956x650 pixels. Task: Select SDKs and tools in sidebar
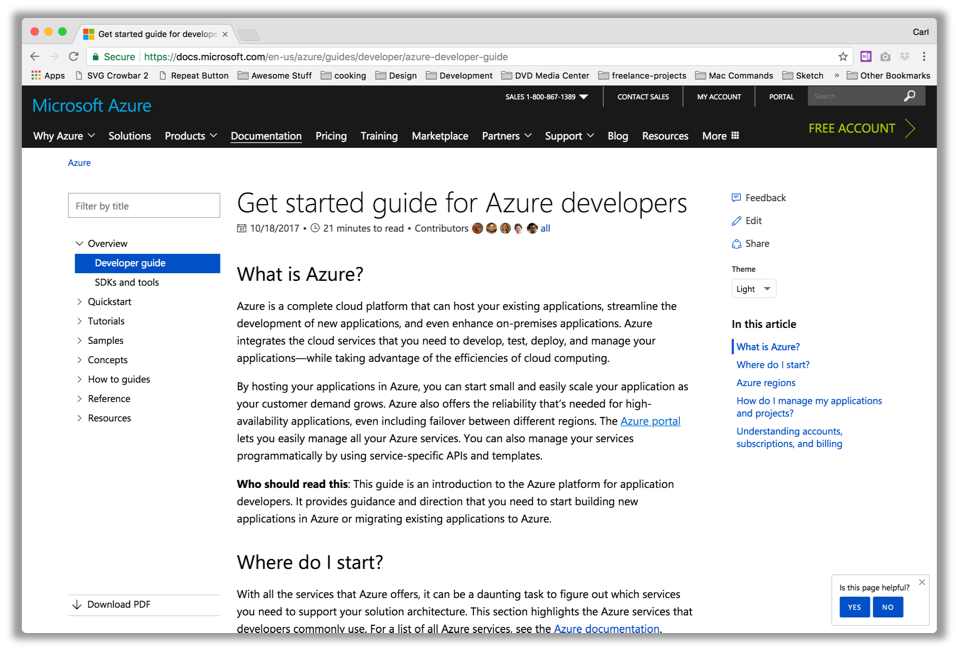click(x=127, y=282)
